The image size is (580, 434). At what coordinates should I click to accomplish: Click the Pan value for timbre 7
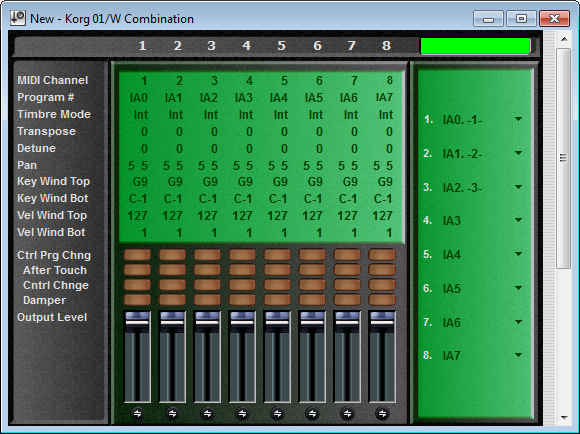pyautogui.click(x=348, y=166)
